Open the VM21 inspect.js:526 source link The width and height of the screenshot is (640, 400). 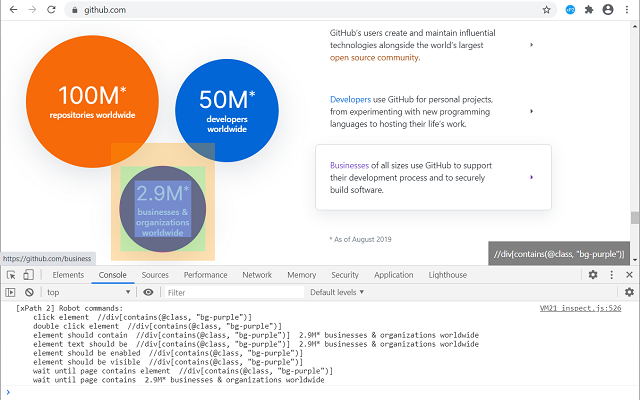pos(580,308)
